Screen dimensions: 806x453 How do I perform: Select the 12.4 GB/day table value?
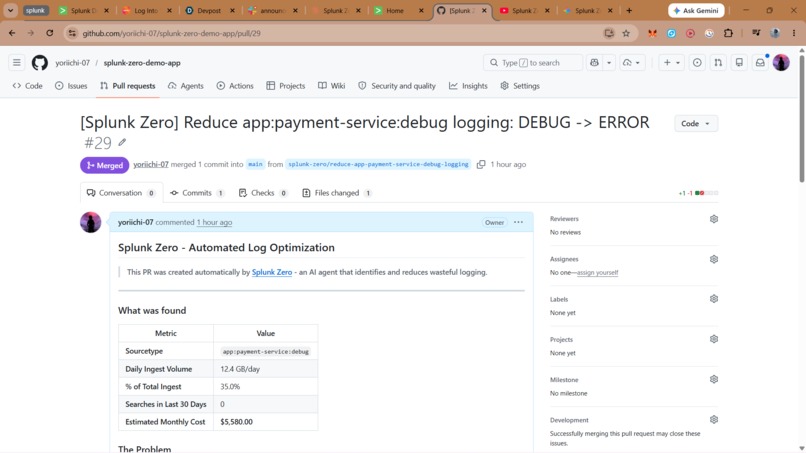coord(240,369)
